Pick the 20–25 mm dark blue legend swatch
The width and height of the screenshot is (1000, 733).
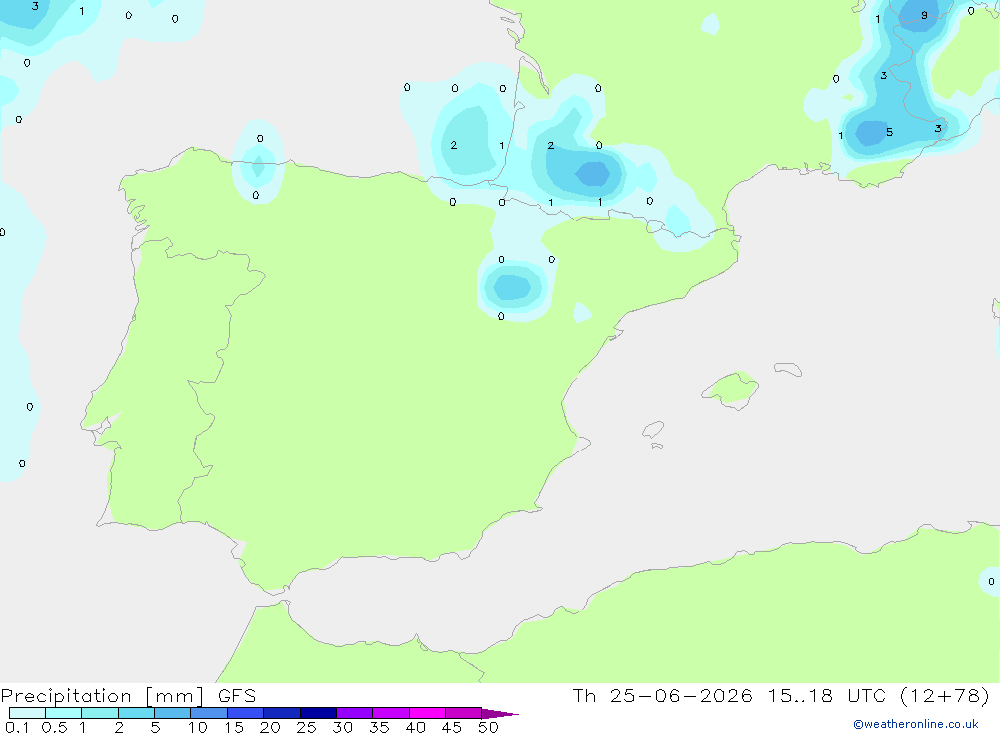281,713
